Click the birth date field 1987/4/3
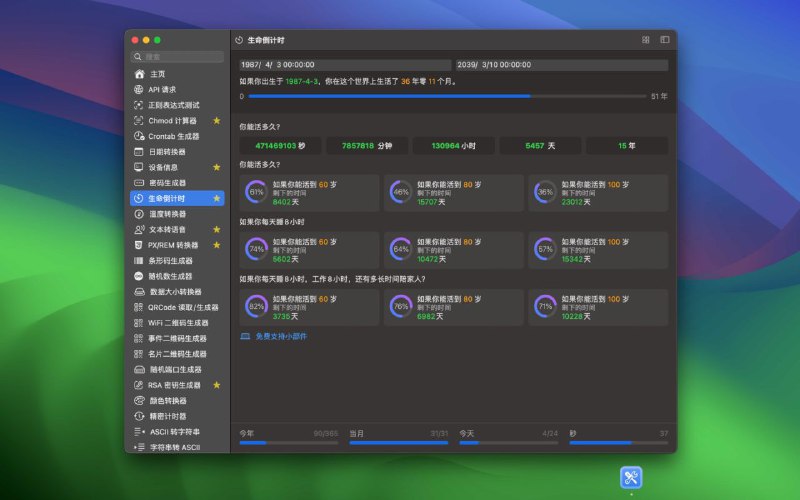The width and height of the screenshot is (800, 500). 345,65
